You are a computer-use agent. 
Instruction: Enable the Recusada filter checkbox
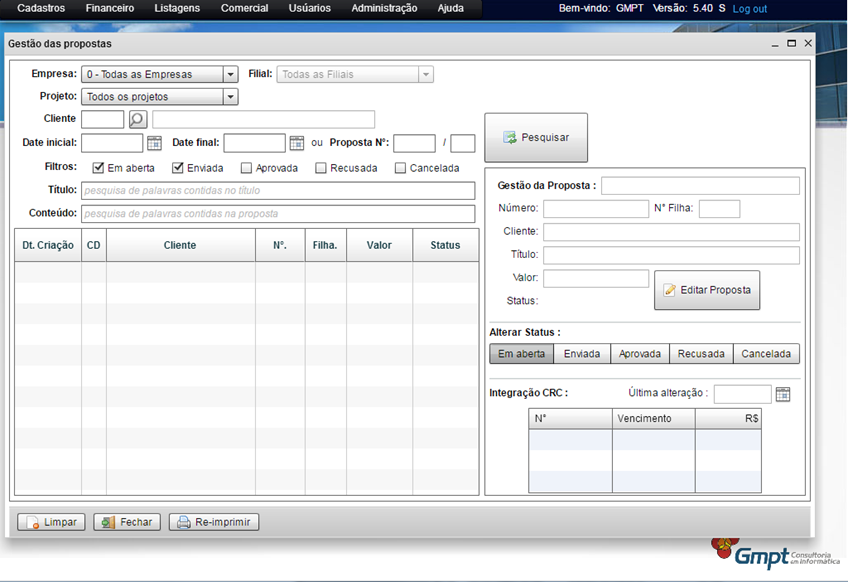pos(321,168)
